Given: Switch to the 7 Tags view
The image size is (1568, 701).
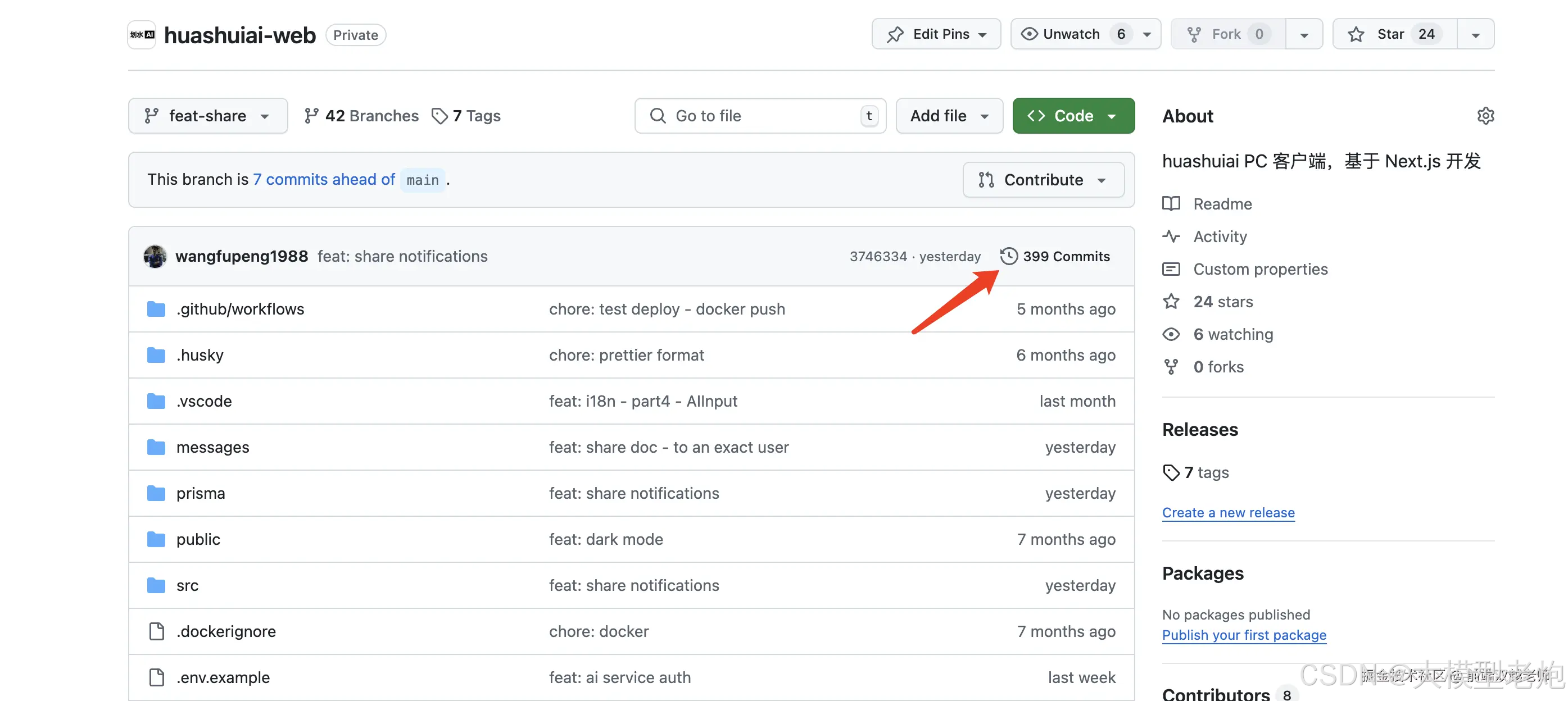Looking at the screenshot, I should tap(477, 116).
